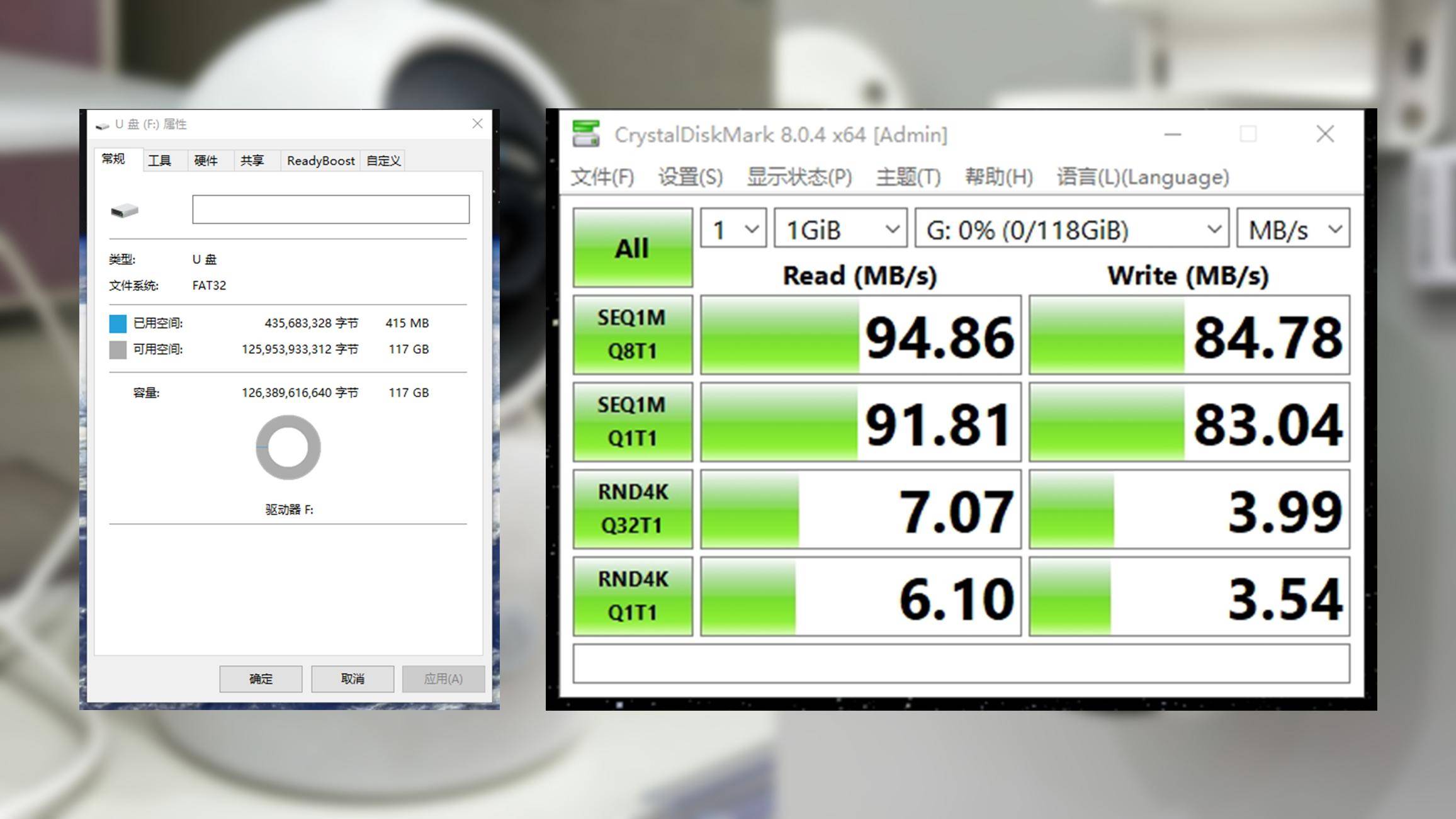
Task: Close the CrystalDiskMark window
Action: coord(1325,134)
